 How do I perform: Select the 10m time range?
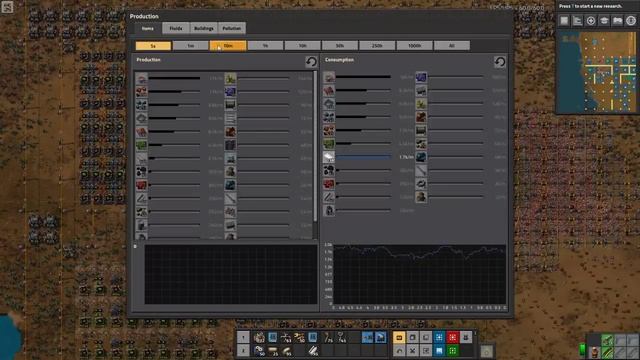pyautogui.click(x=228, y=46)
